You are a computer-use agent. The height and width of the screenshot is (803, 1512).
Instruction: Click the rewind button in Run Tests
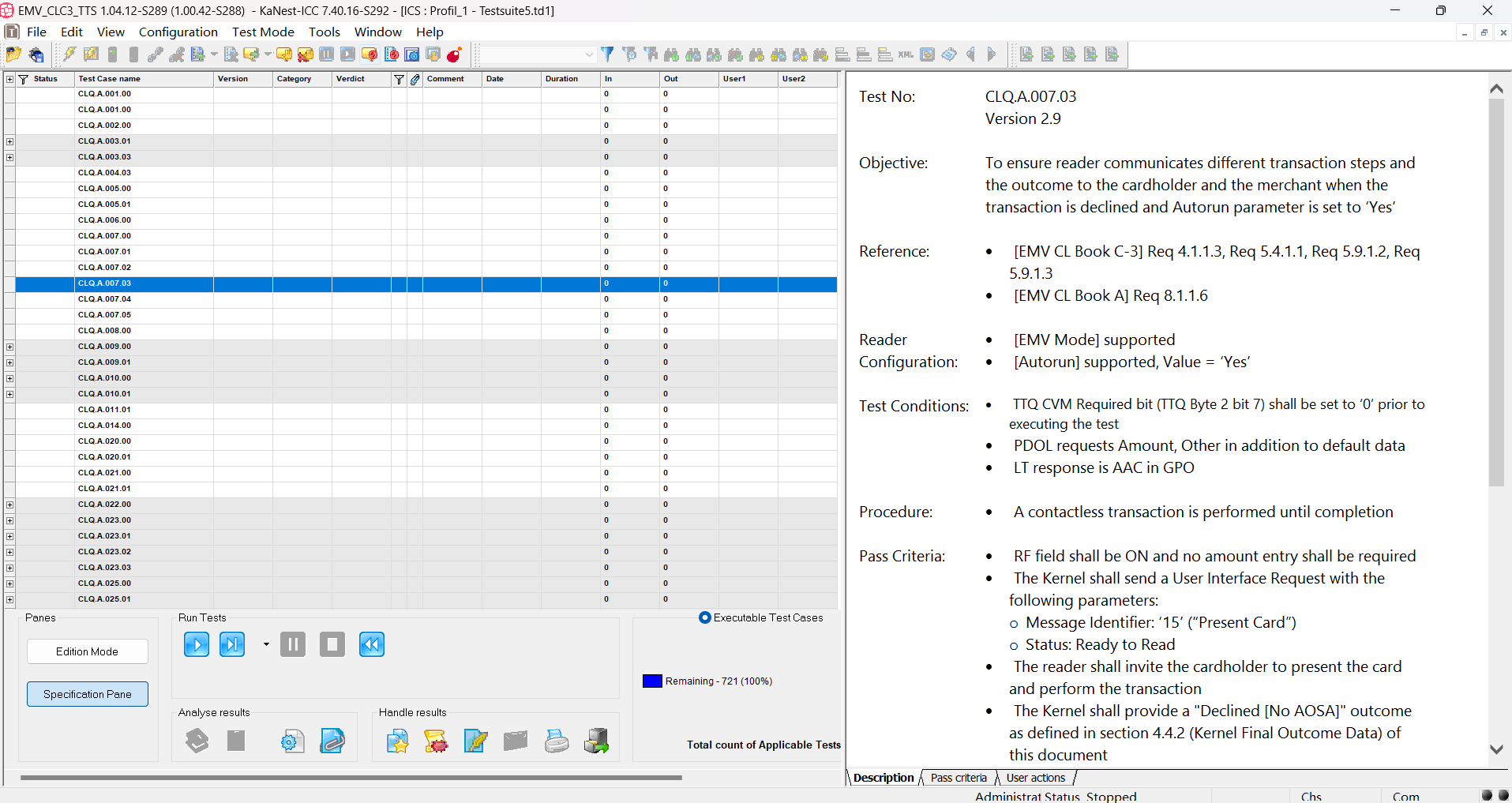[x=372, y=644]
